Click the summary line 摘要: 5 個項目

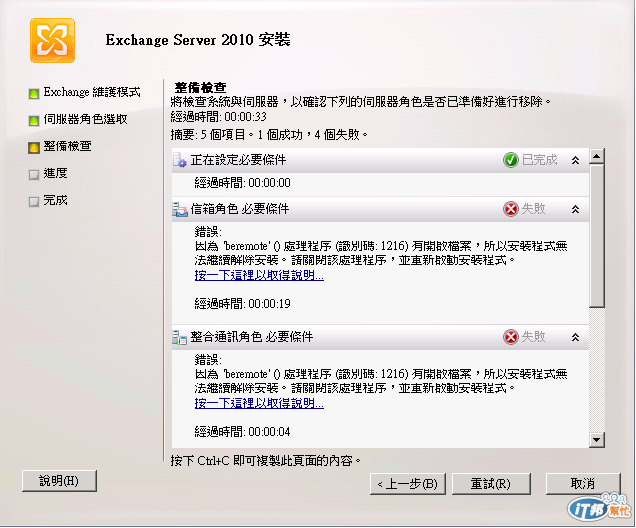point(269,135)
